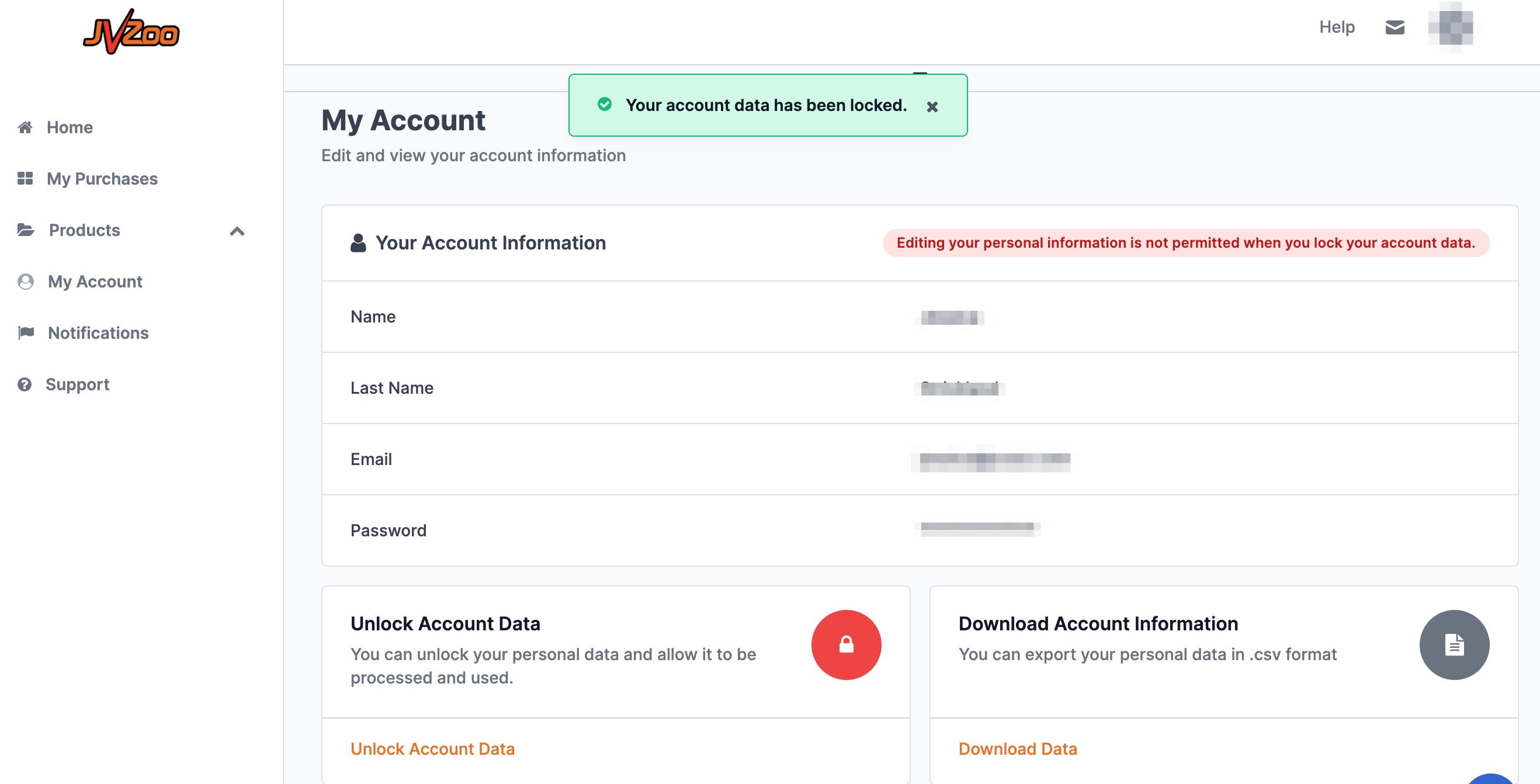Image resolution: width=1540 pixels, height=784 pixels.
Task: Click the Name field value
Action: (949, 318)
